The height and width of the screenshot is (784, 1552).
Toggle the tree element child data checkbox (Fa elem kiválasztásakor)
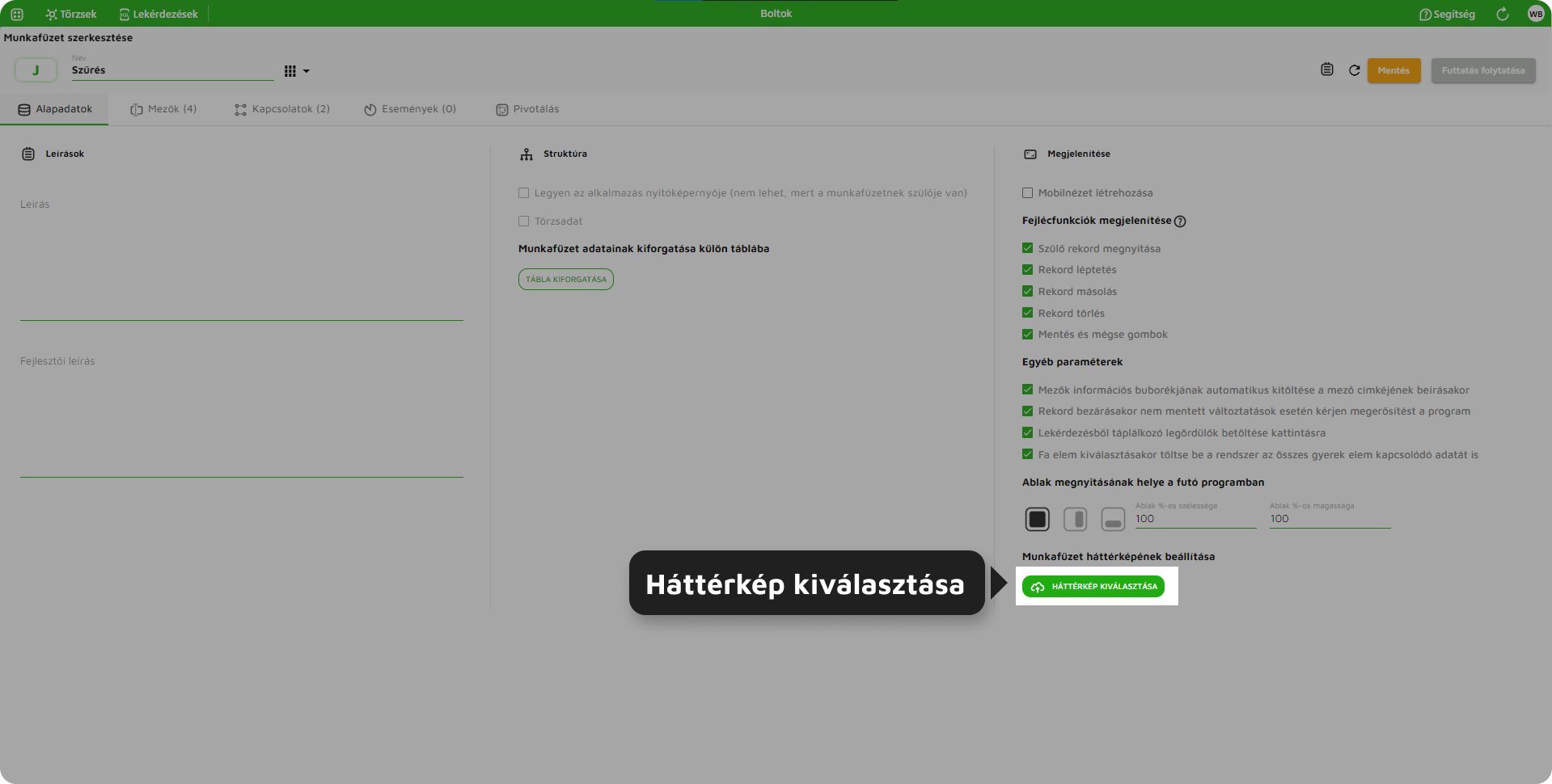[1027, 454]
